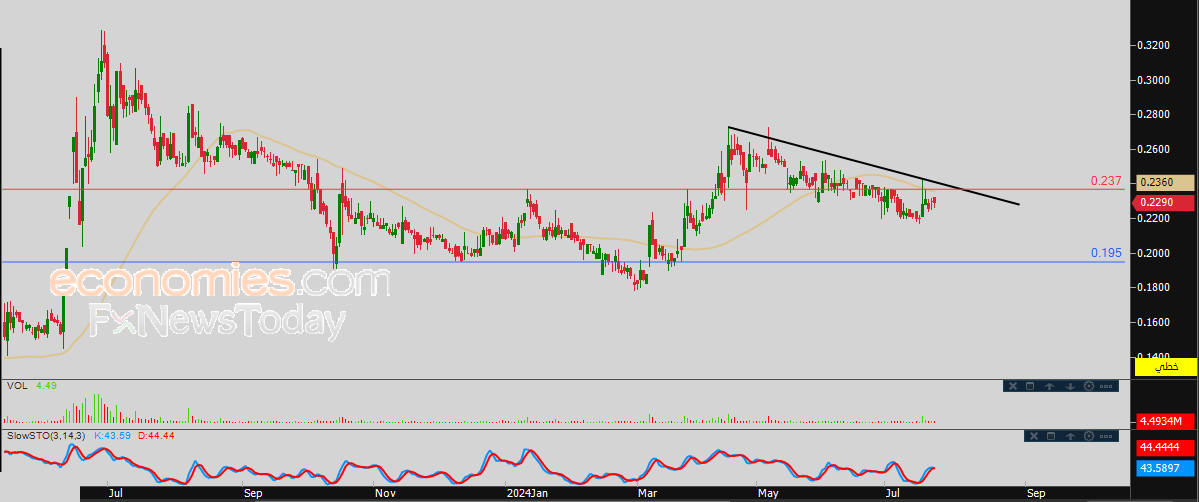
Task: Click the 0.2600 price axis label
Action: (x=1153, y=148)
